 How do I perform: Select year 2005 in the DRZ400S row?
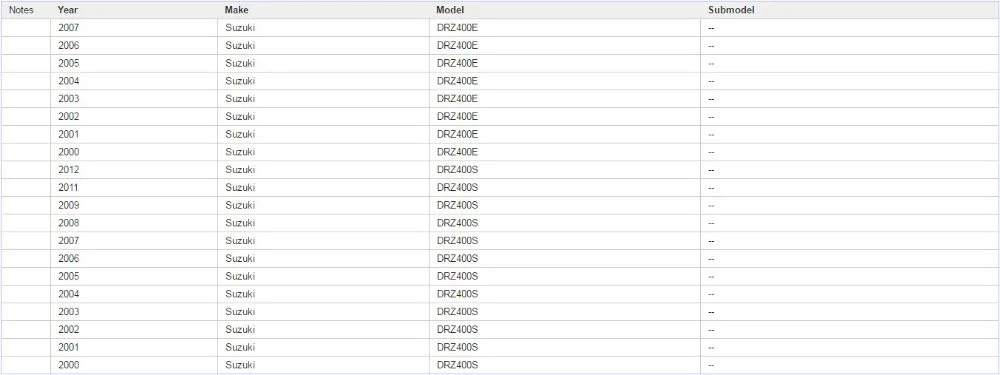pyautogui.click(x=68, y=277)
